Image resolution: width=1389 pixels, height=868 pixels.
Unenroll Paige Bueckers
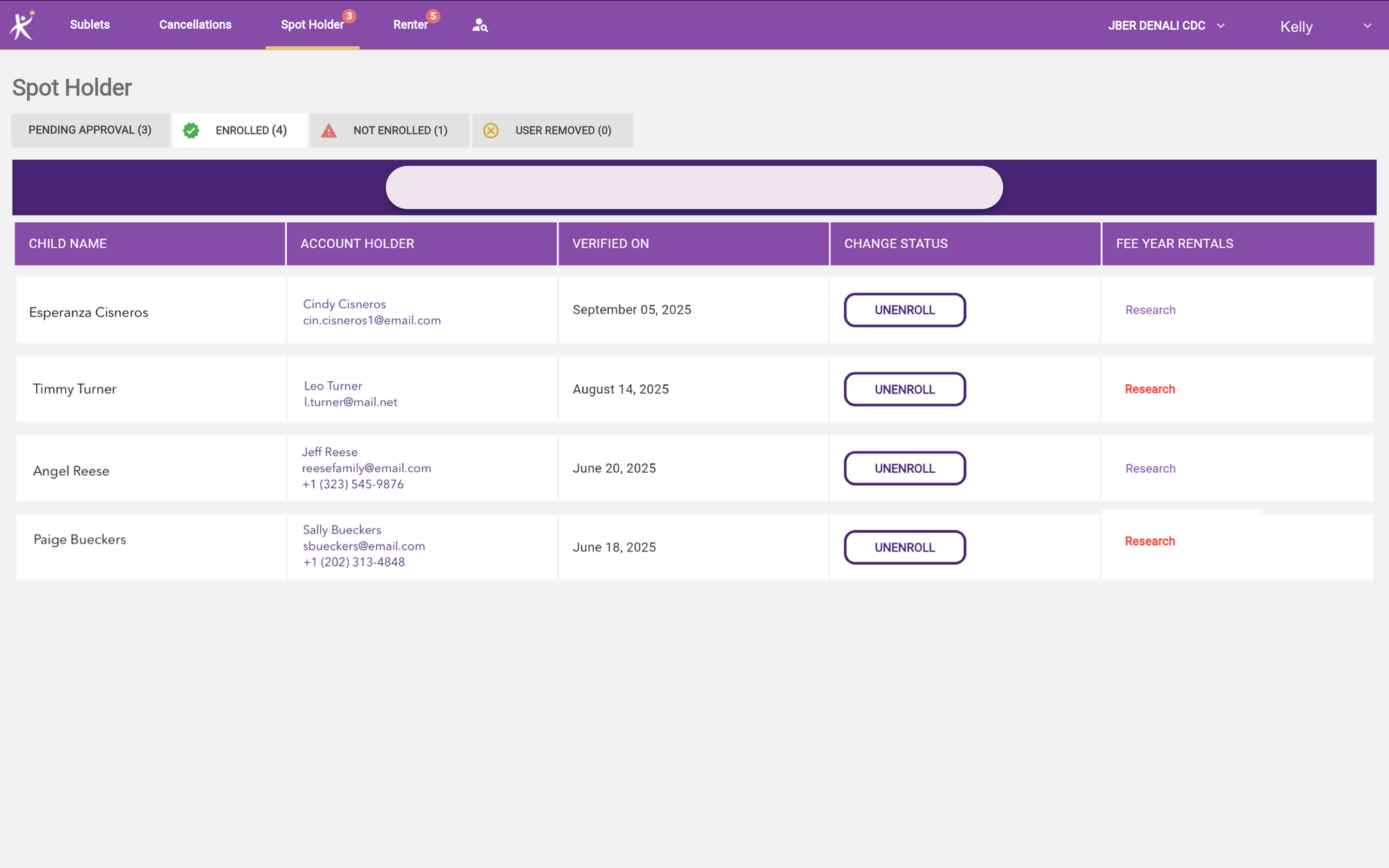coord(904,547)
